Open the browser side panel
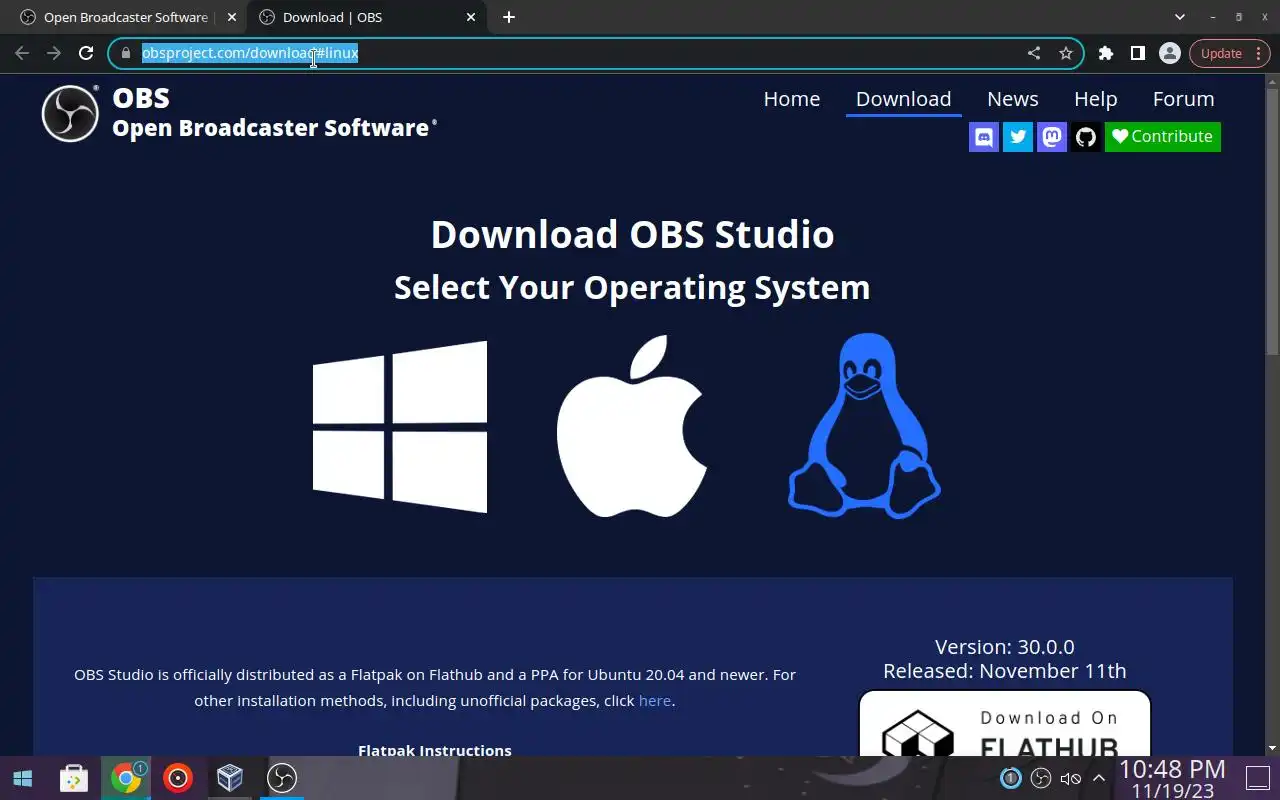1280x800 pixels. click(x=1138, y=53)
